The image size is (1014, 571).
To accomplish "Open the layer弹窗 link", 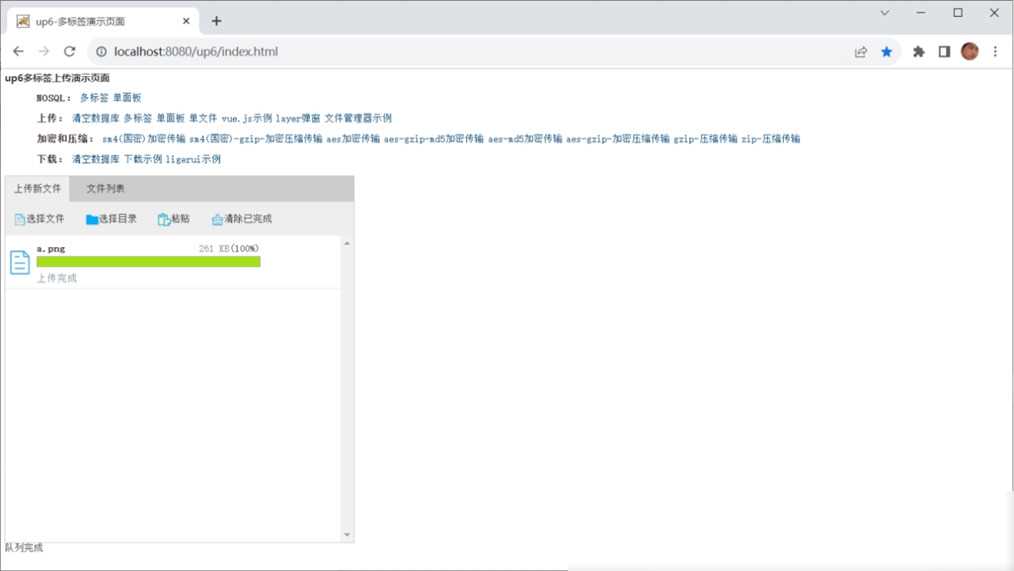I will click(x=298, y=118).
